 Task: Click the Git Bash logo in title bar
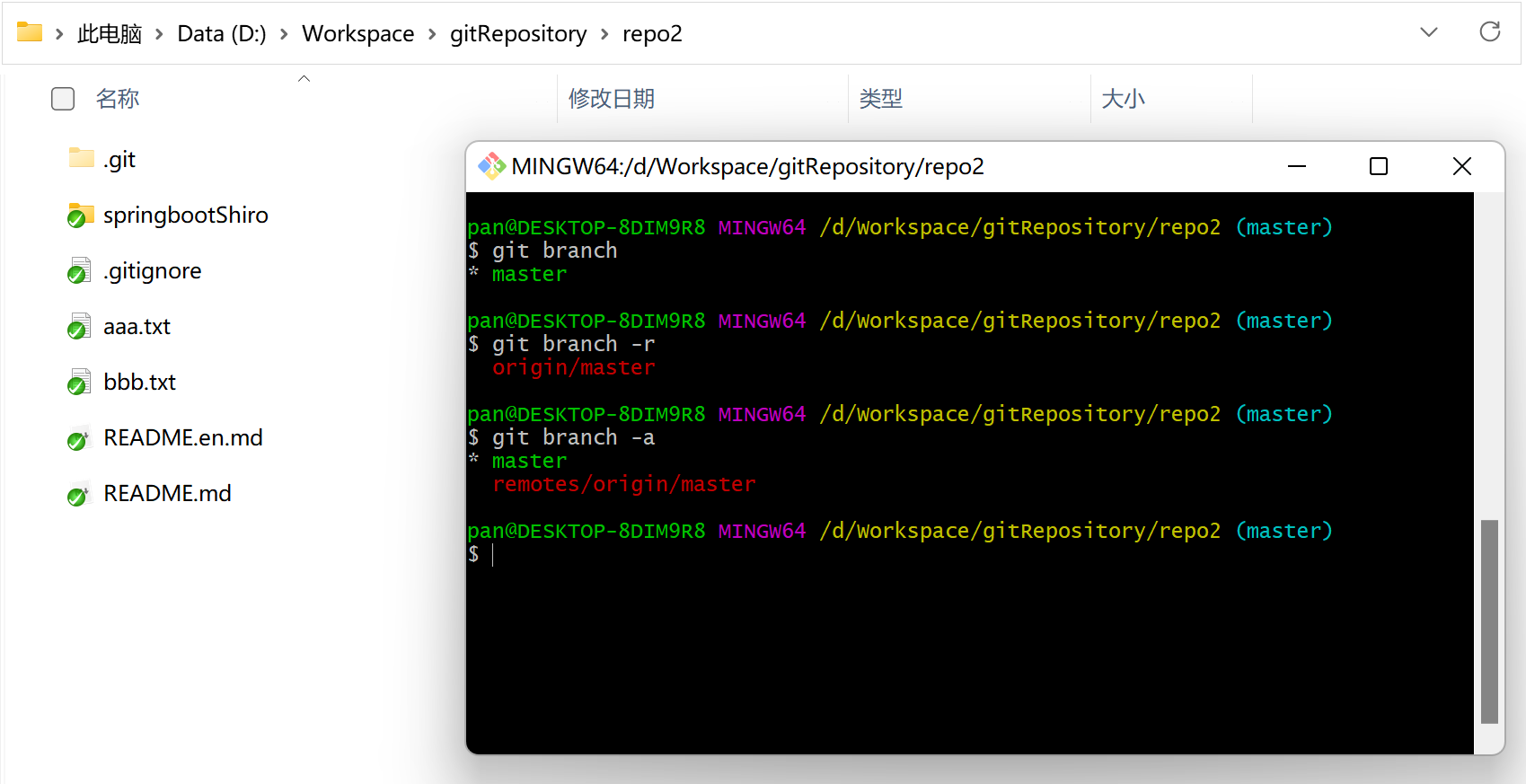point(491,166)
